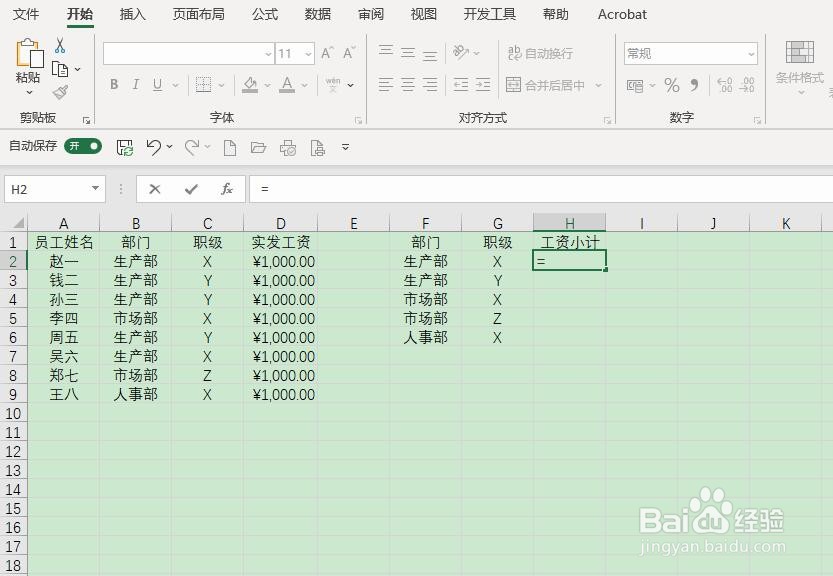Click the Decrease Font Size icon

[349, 53]
